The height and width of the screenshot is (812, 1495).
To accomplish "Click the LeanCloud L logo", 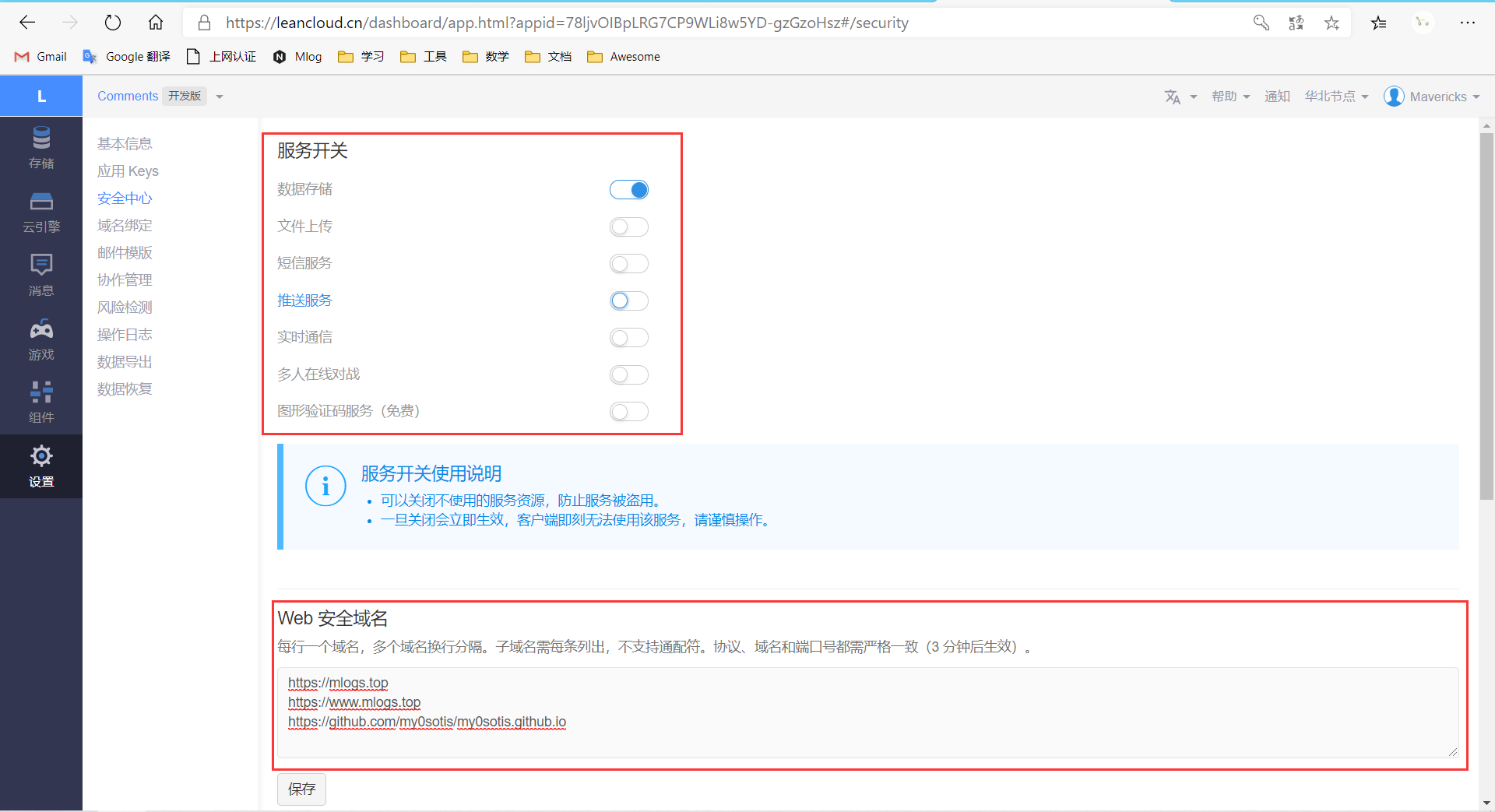I will coord(41,97).
